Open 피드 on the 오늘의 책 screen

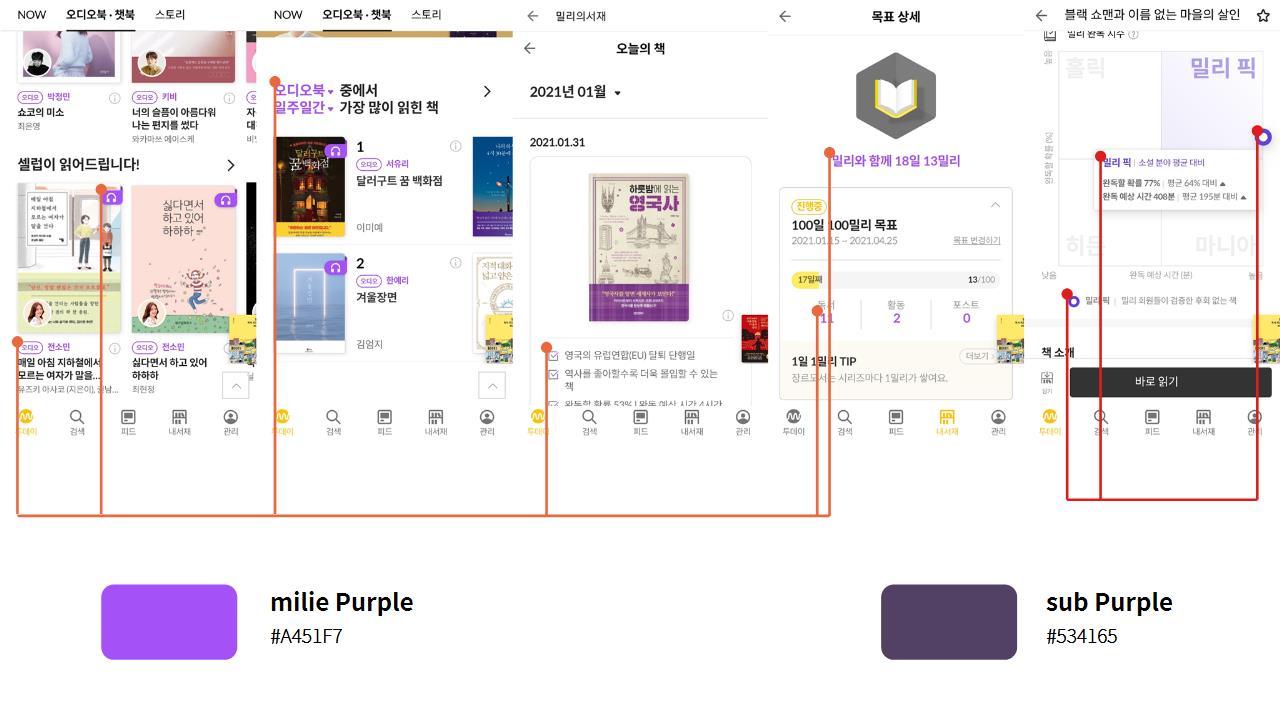pyautogui.click(x=640, y=422)
